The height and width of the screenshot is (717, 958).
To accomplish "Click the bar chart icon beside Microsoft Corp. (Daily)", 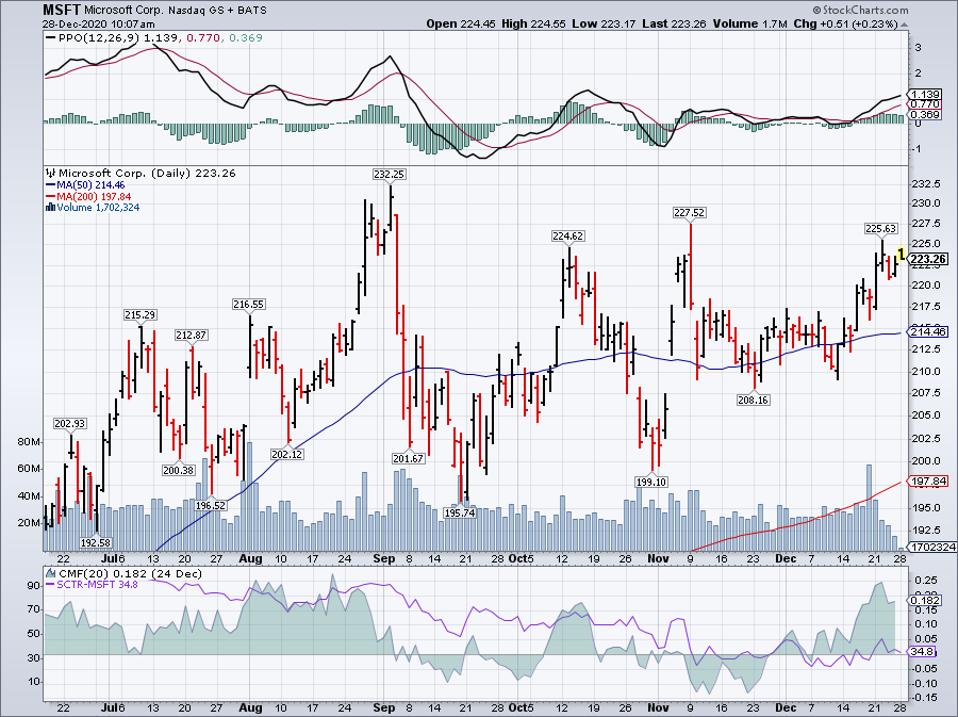I will point(51,173).
